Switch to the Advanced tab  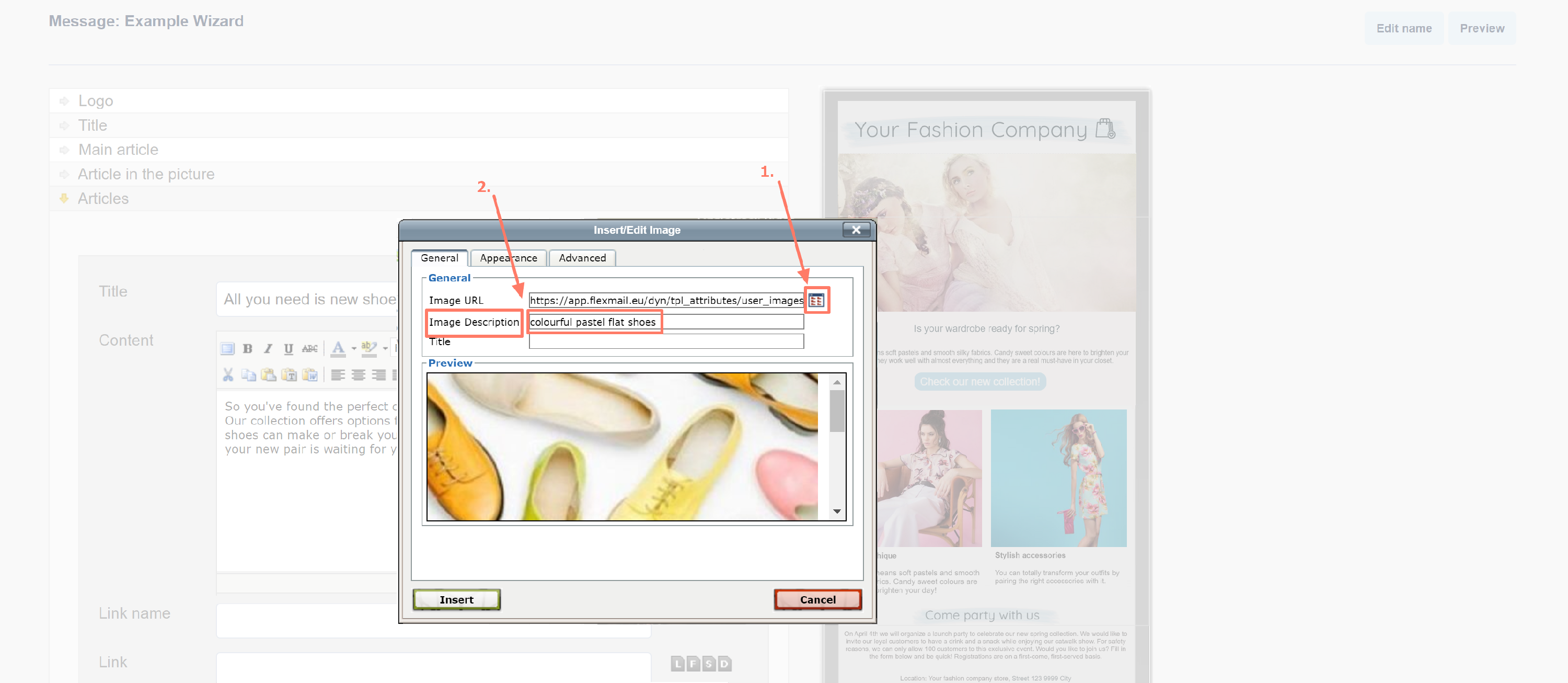(x=581, y=258)
